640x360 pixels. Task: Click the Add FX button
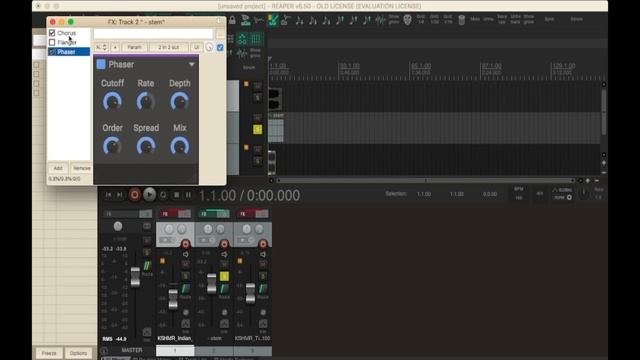click(58, 168)
